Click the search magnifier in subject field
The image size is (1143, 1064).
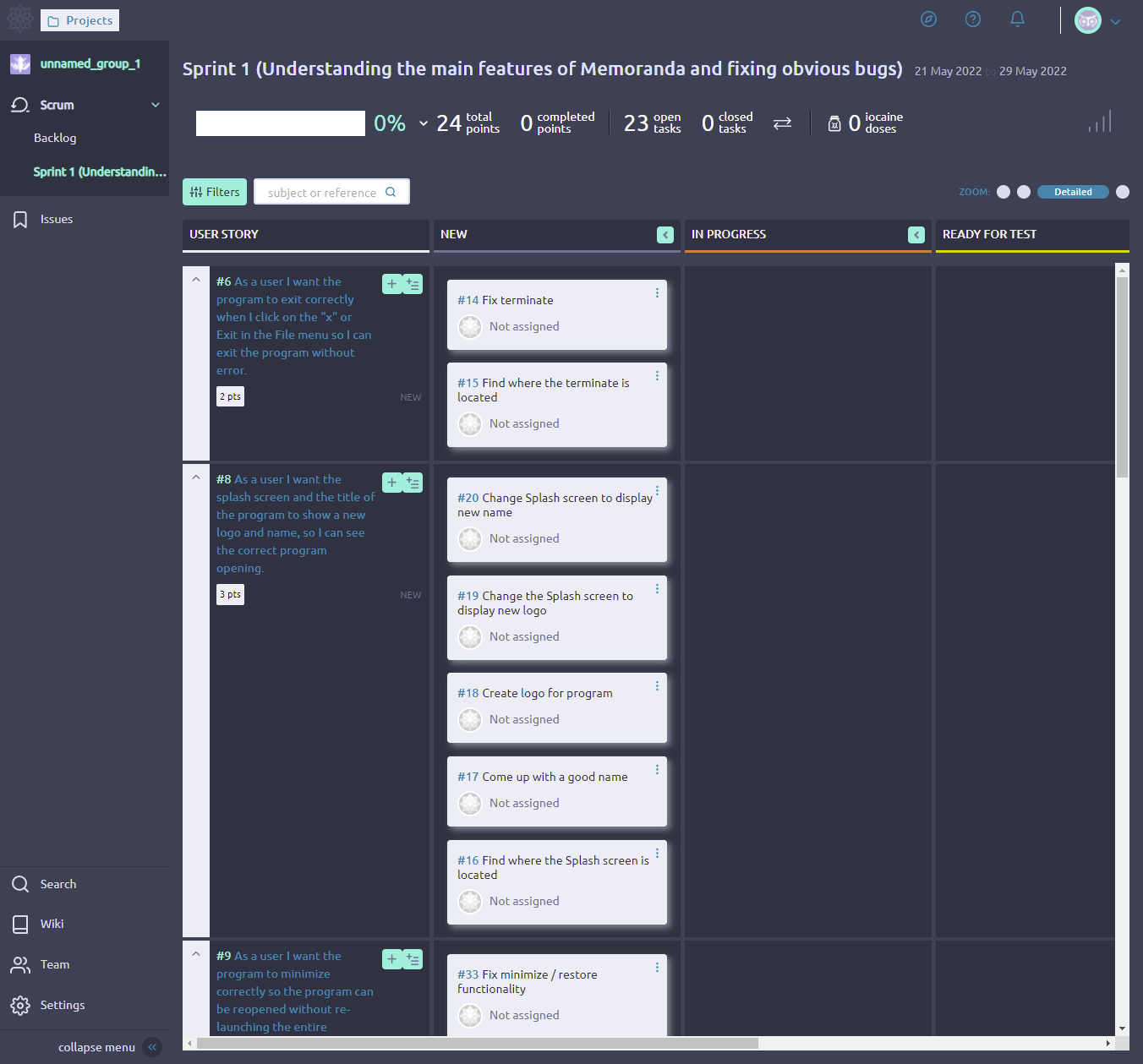click(391, 192)
